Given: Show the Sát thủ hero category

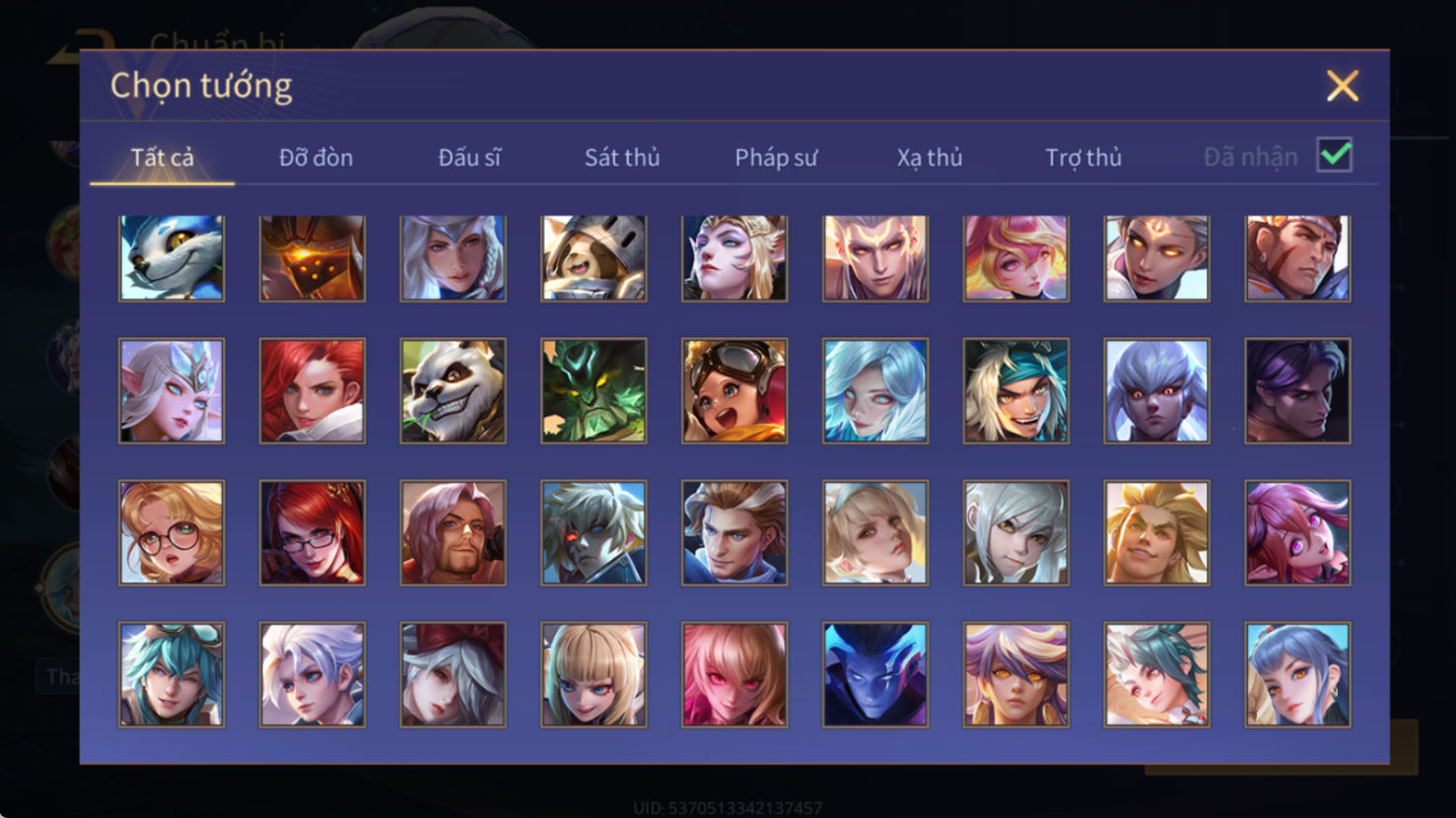Looking at the screenshot, I should tap(622, 158).
